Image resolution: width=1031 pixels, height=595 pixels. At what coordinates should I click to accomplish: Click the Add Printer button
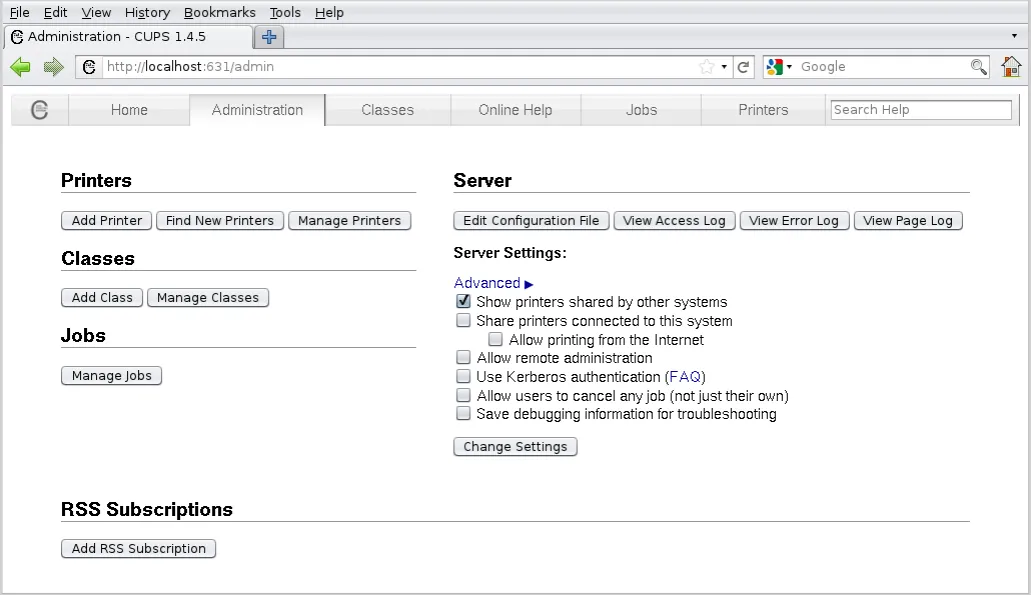106,220
